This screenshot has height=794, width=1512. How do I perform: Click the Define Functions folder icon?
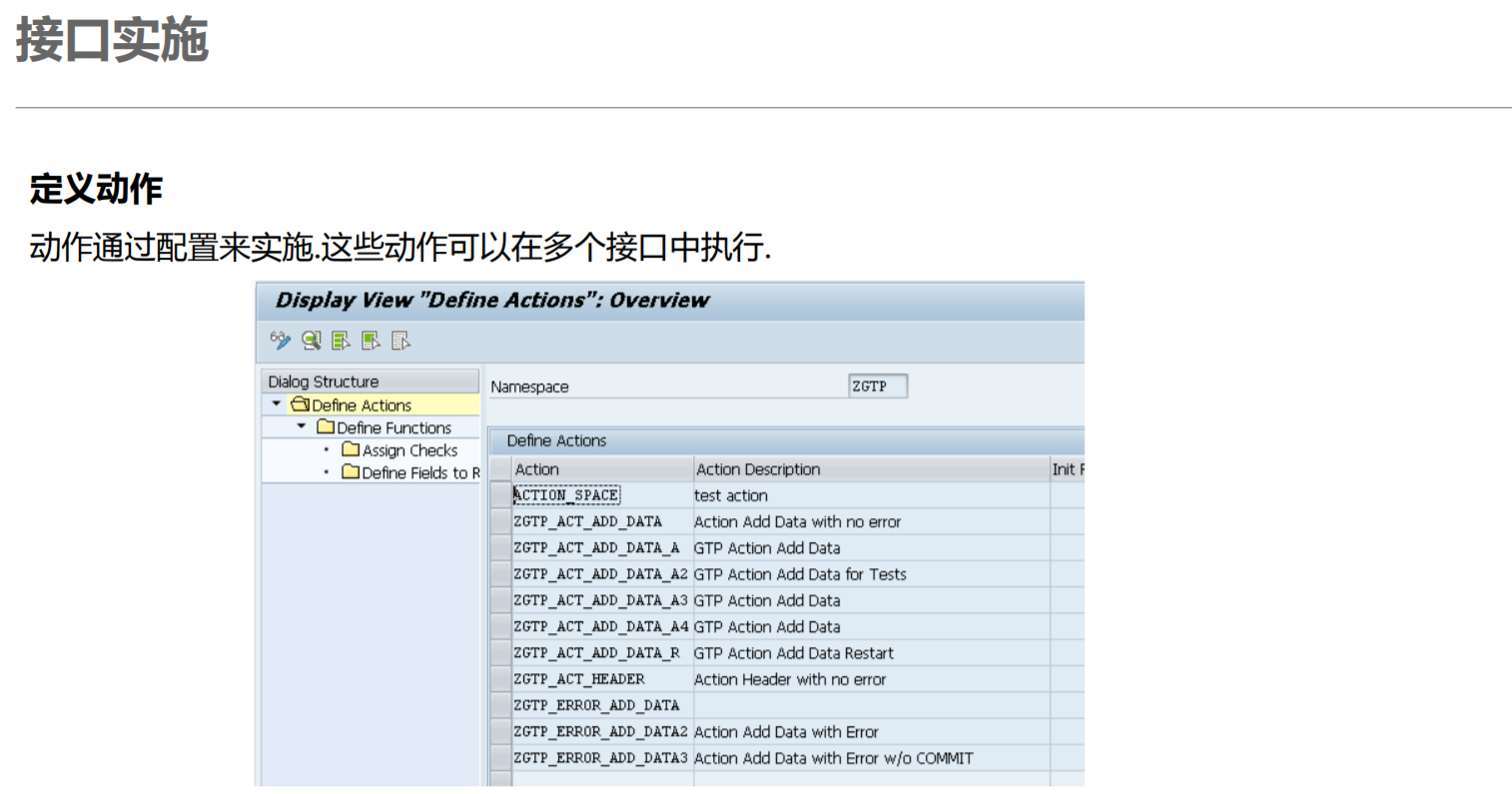(327, 426)
